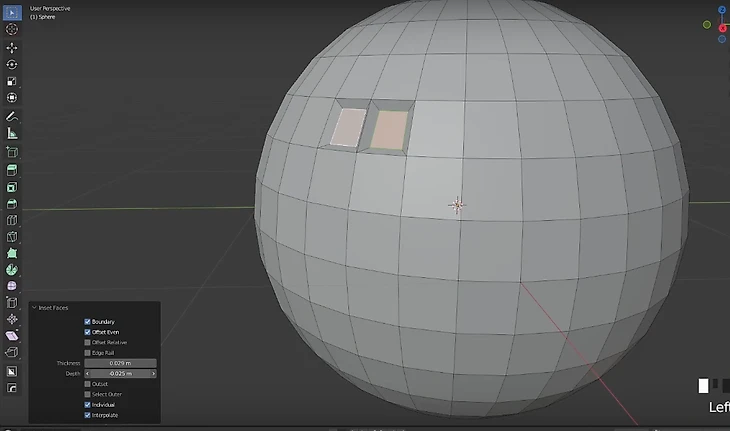Image resolution: width=730 pixels, height=431 pixels.
Task: Click the Inset Faces tool
Action: [x=12, y=186]
